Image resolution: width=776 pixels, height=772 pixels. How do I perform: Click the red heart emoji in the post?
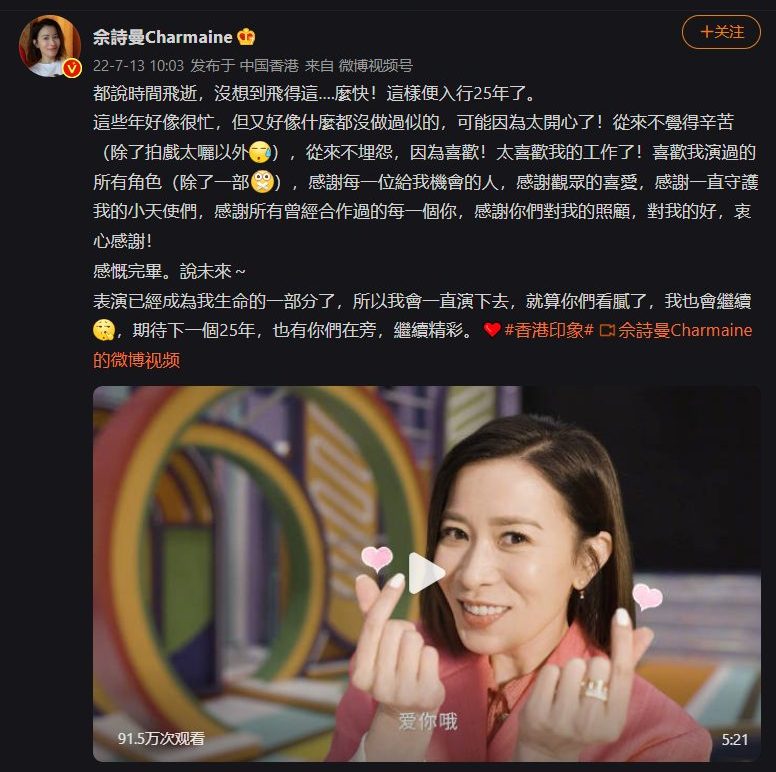[492, 330]
